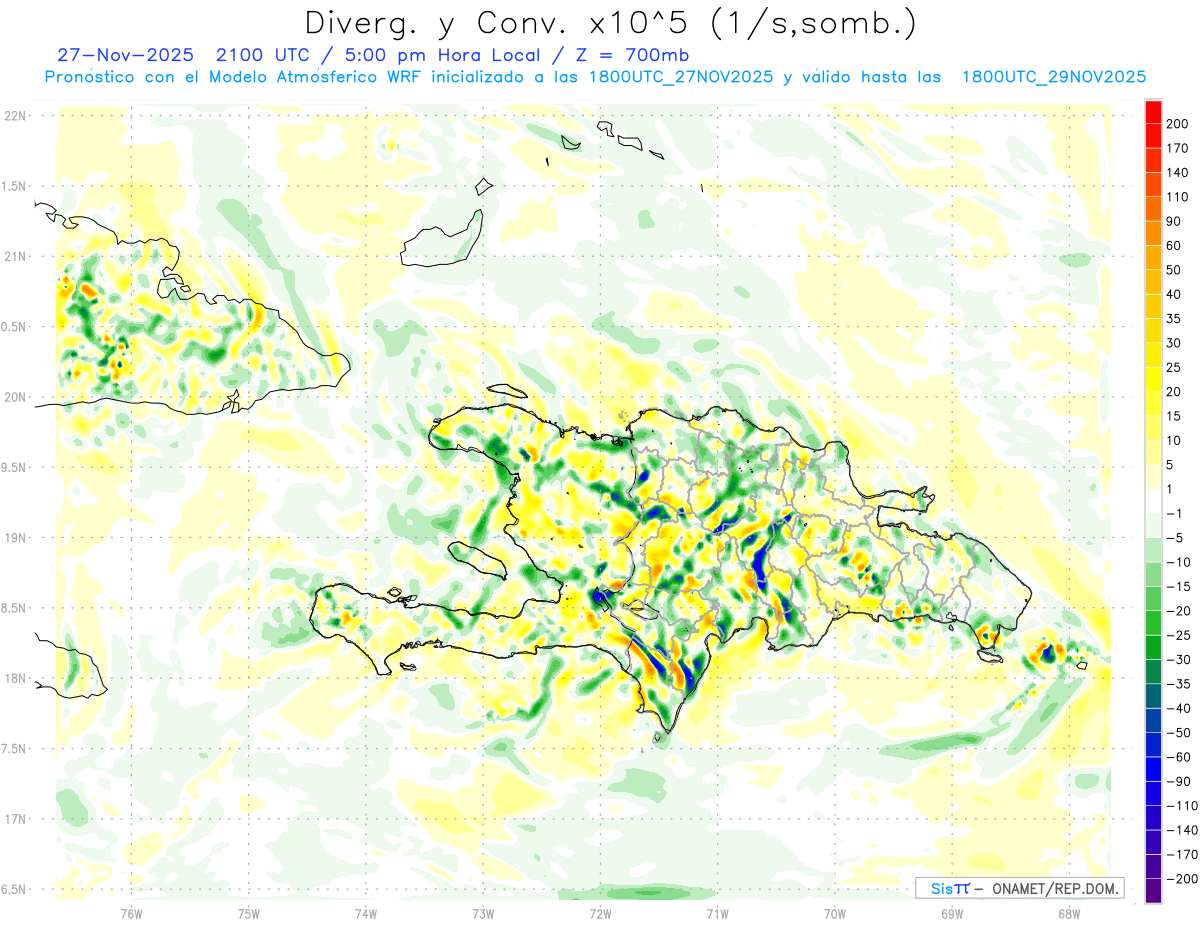1200x927 pixels.
Task: Click the "19N" latitude label
Action: point(15,538)
